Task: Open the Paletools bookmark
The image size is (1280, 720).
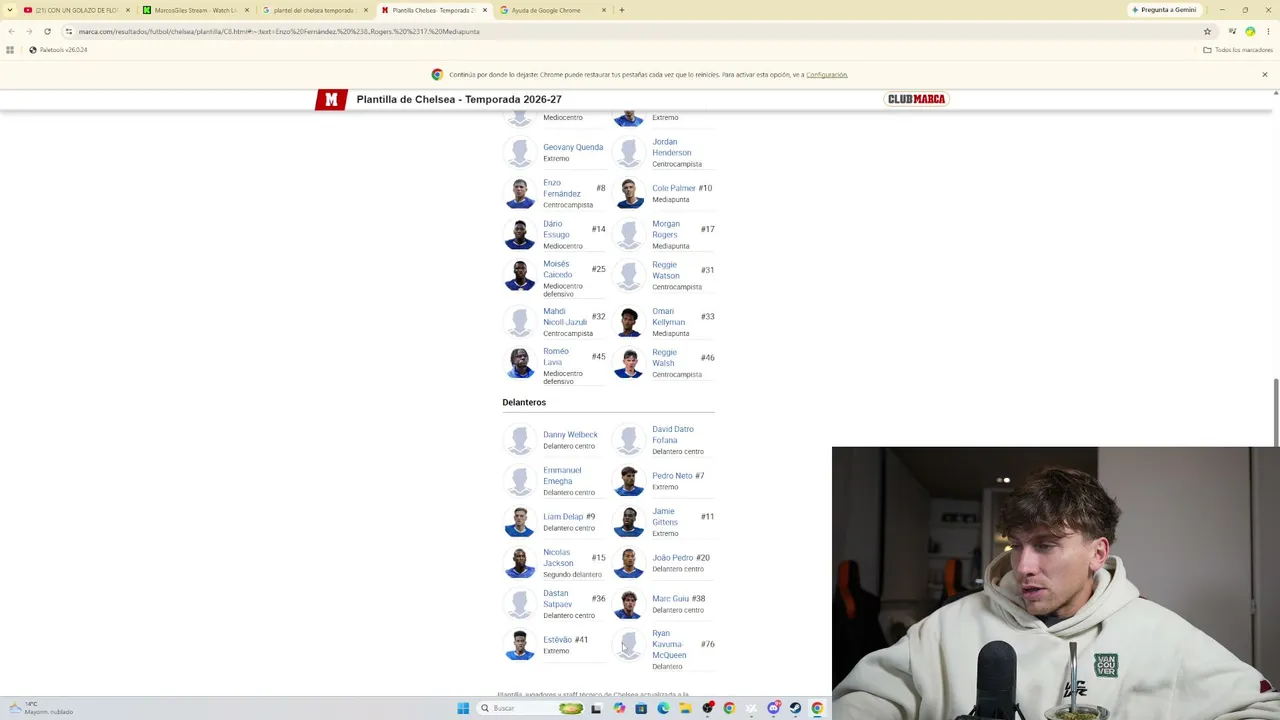Action: [58, 50]
